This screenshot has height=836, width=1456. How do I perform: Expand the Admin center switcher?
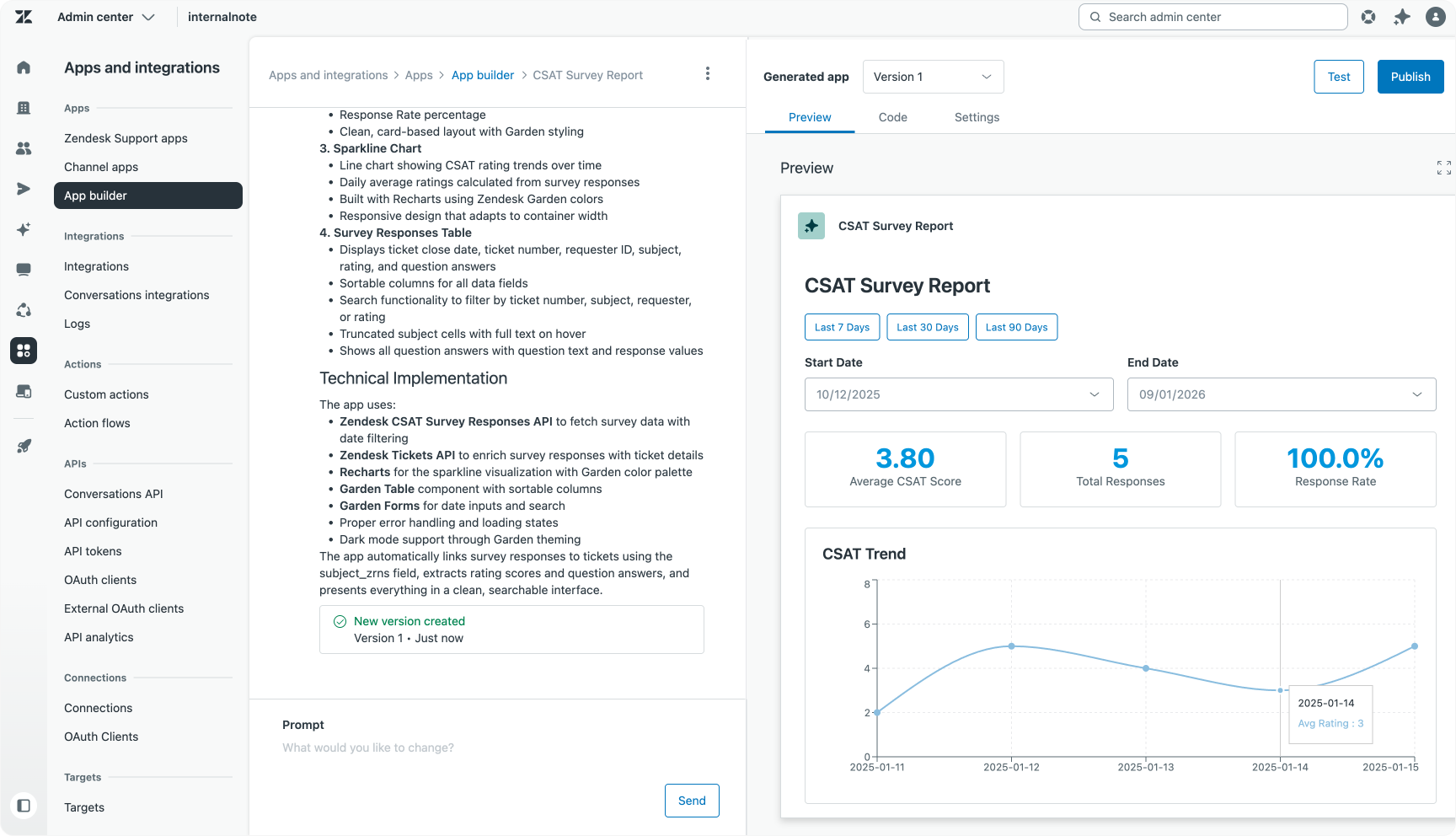(106, 17)
